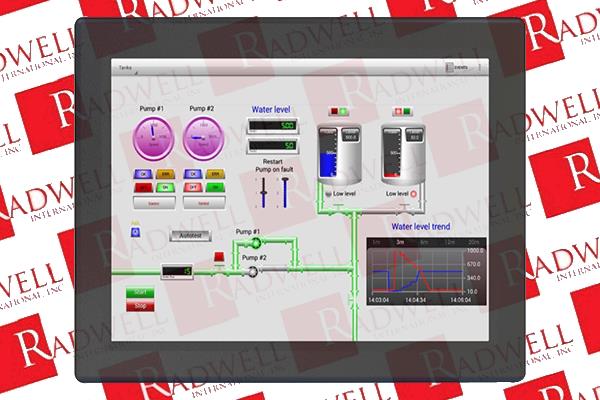This screenshot has height=400, width=600.
Task: Switch Pump #2 on with green button
Action: tap(215, 188)
